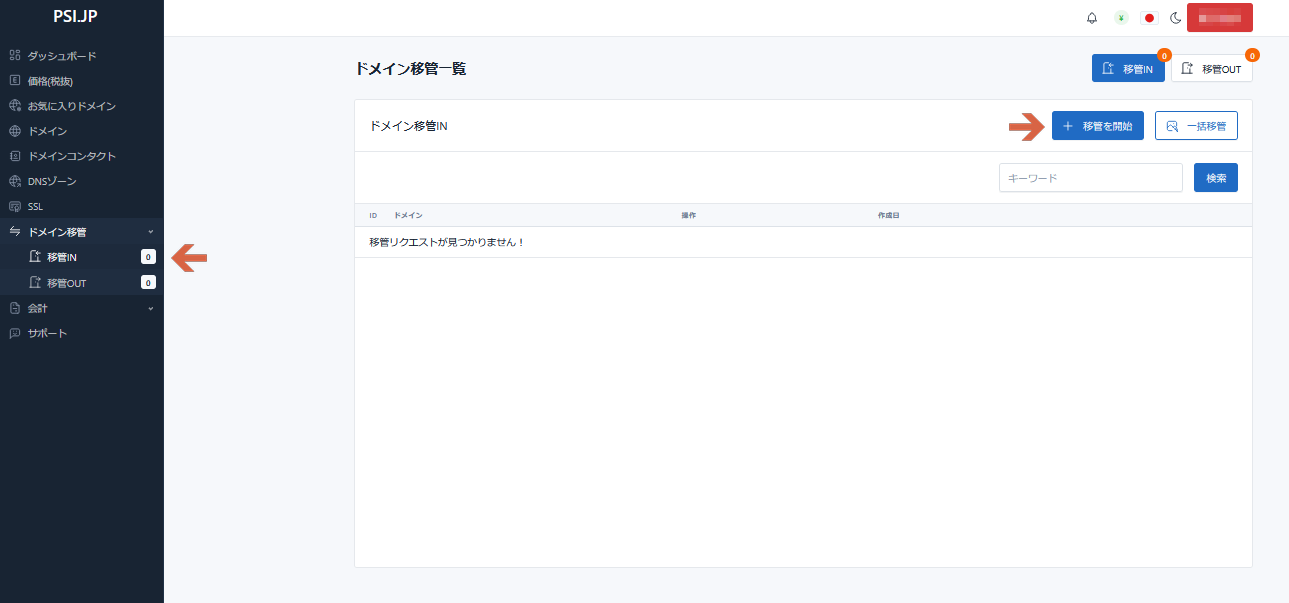Click the キーワード search input field
This screenshot has width=1289, height=603.
tap(1090, 178)
